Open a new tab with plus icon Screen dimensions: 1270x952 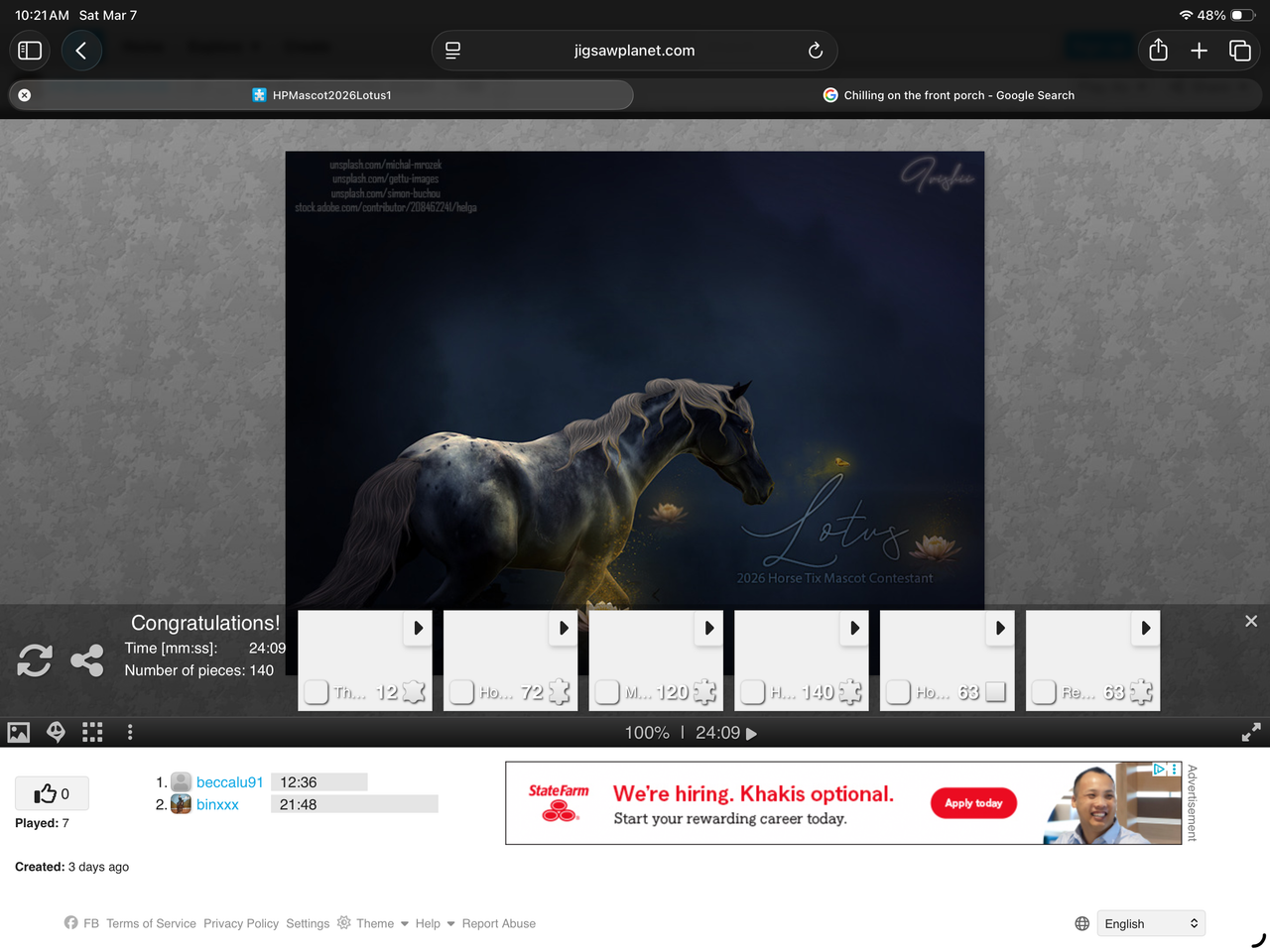coord(1199,51)
